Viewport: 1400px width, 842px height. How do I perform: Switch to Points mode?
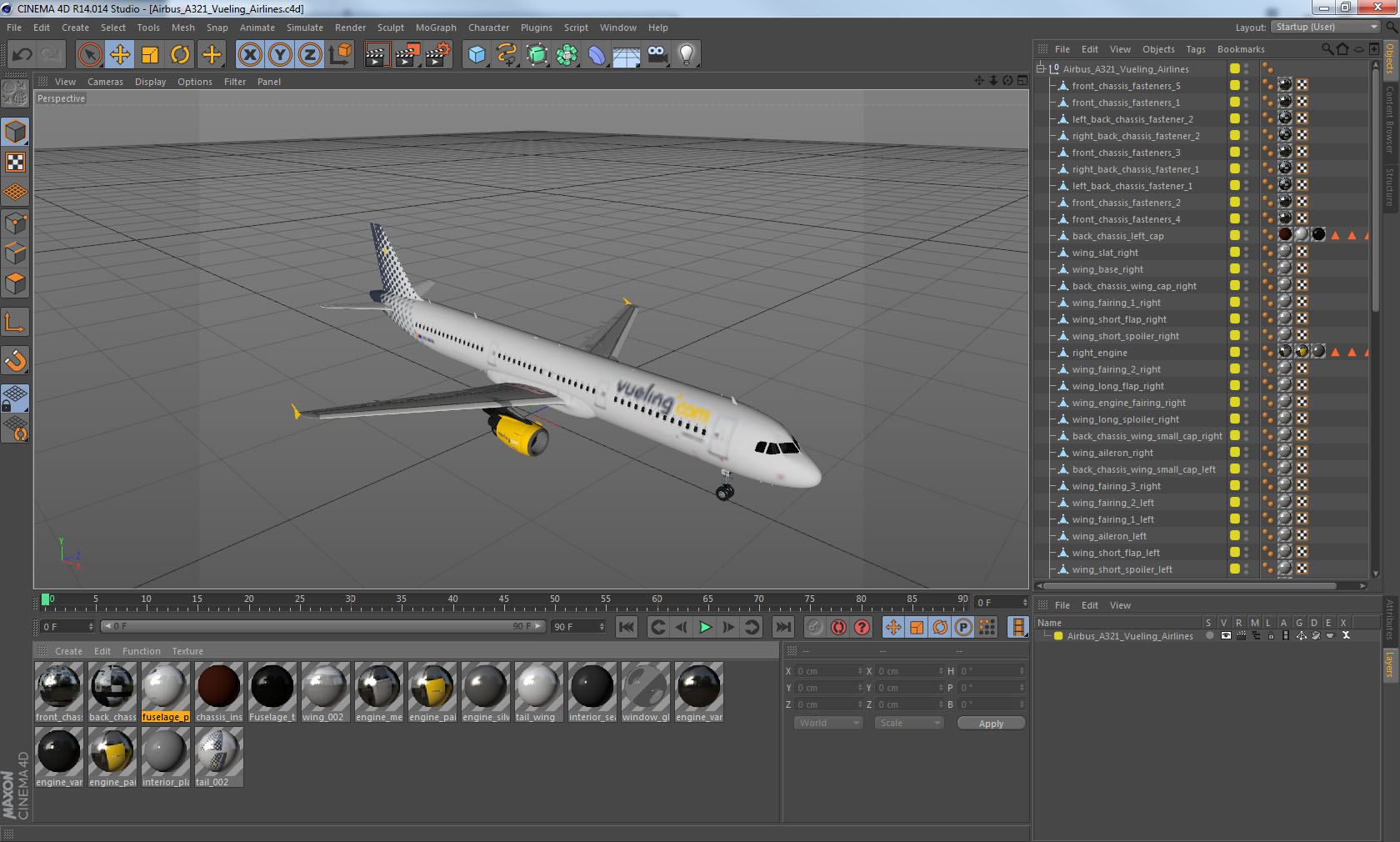16,223
